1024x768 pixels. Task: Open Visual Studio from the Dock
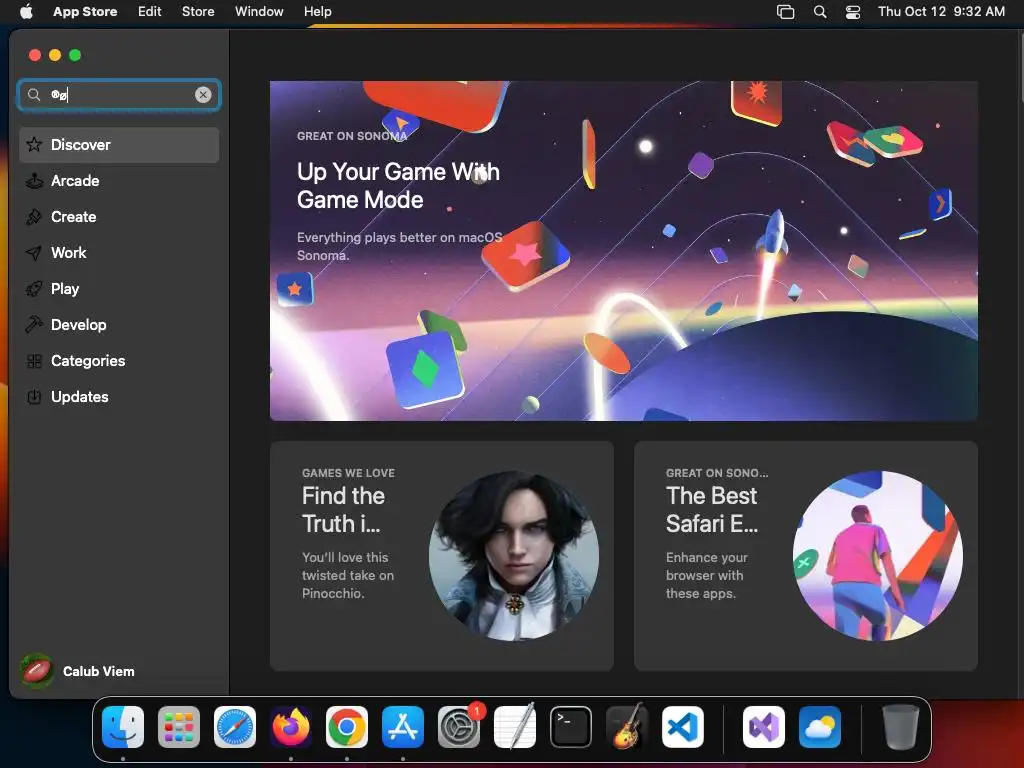[763, 727]
